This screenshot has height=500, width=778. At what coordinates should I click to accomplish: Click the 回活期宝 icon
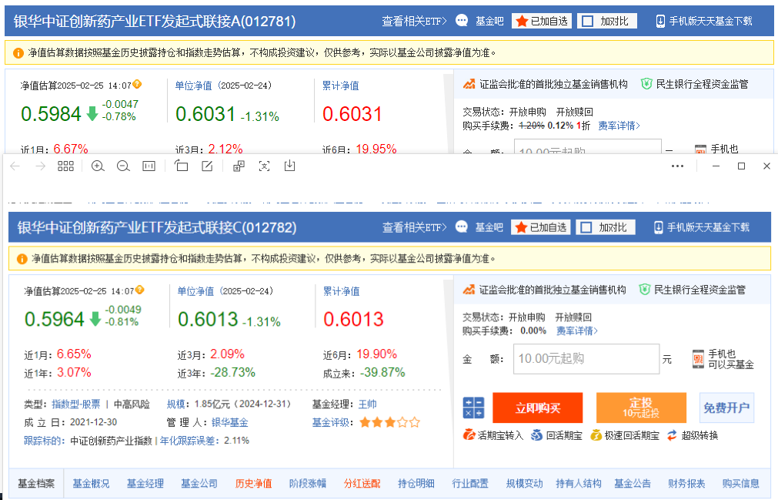[x=536, y=435]
